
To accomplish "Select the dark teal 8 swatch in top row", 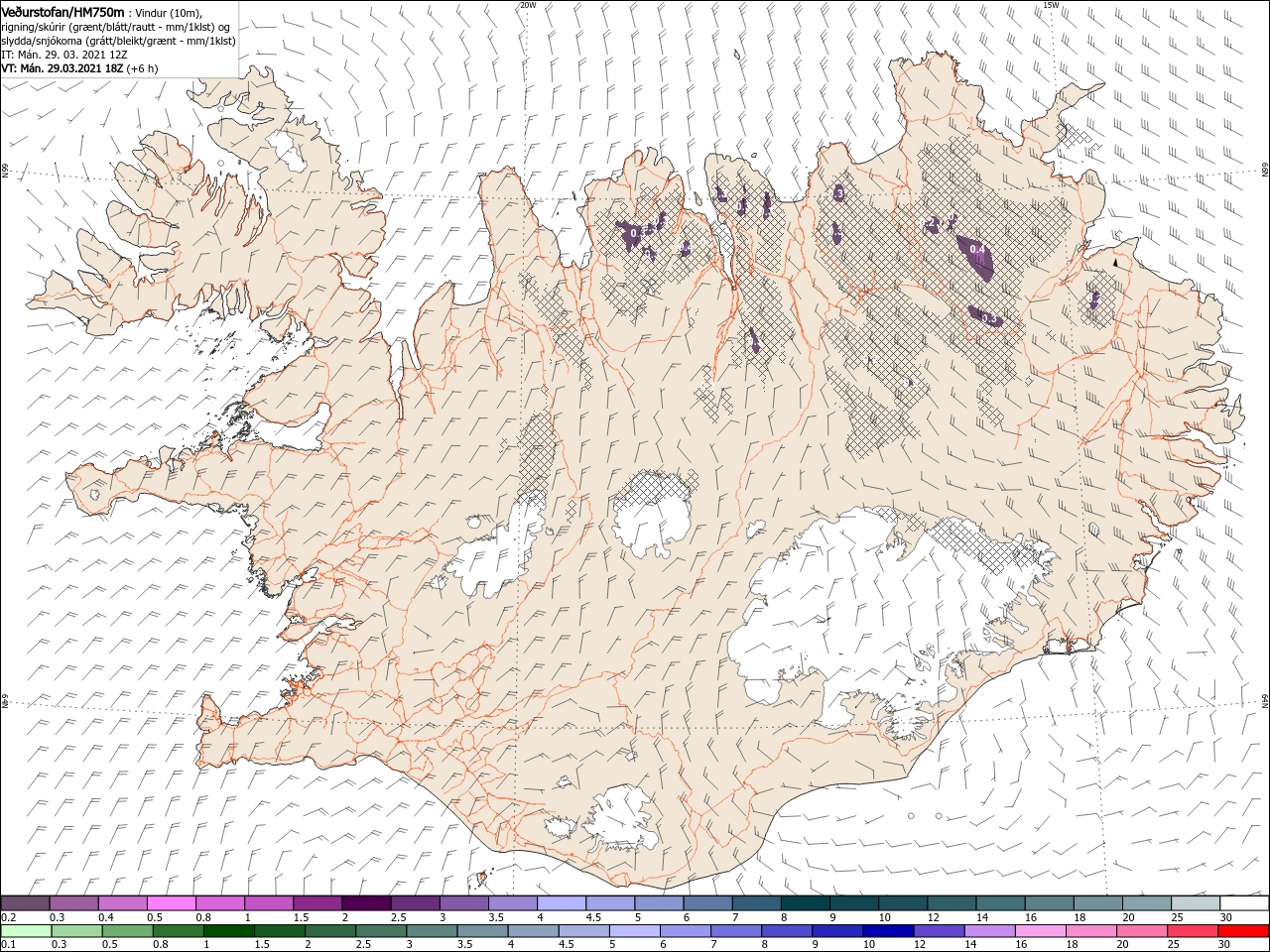I will tap(806, 903).
